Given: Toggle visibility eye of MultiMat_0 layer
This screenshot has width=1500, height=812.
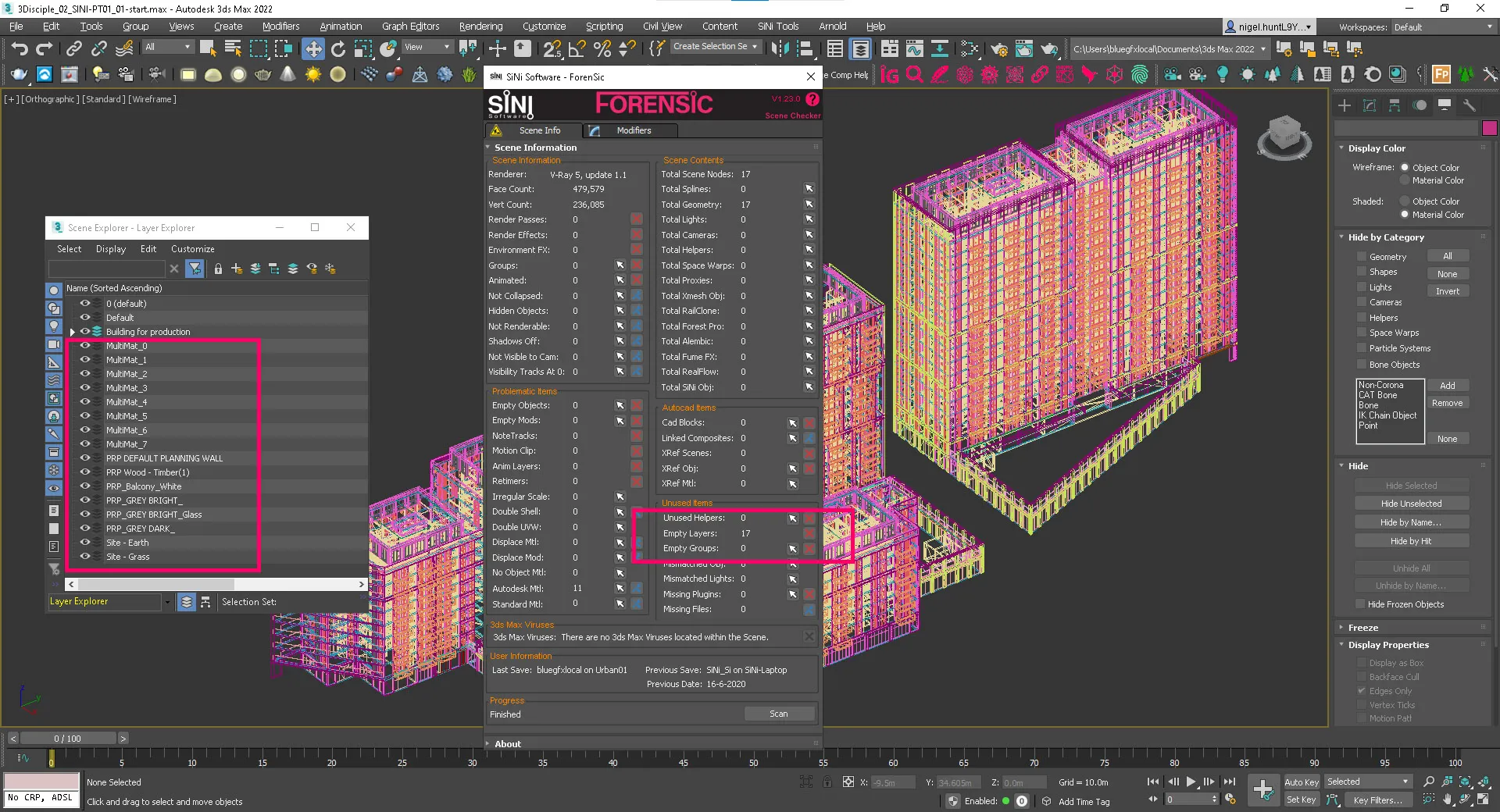Looking at the screenshot, I should tap(85, 346).
